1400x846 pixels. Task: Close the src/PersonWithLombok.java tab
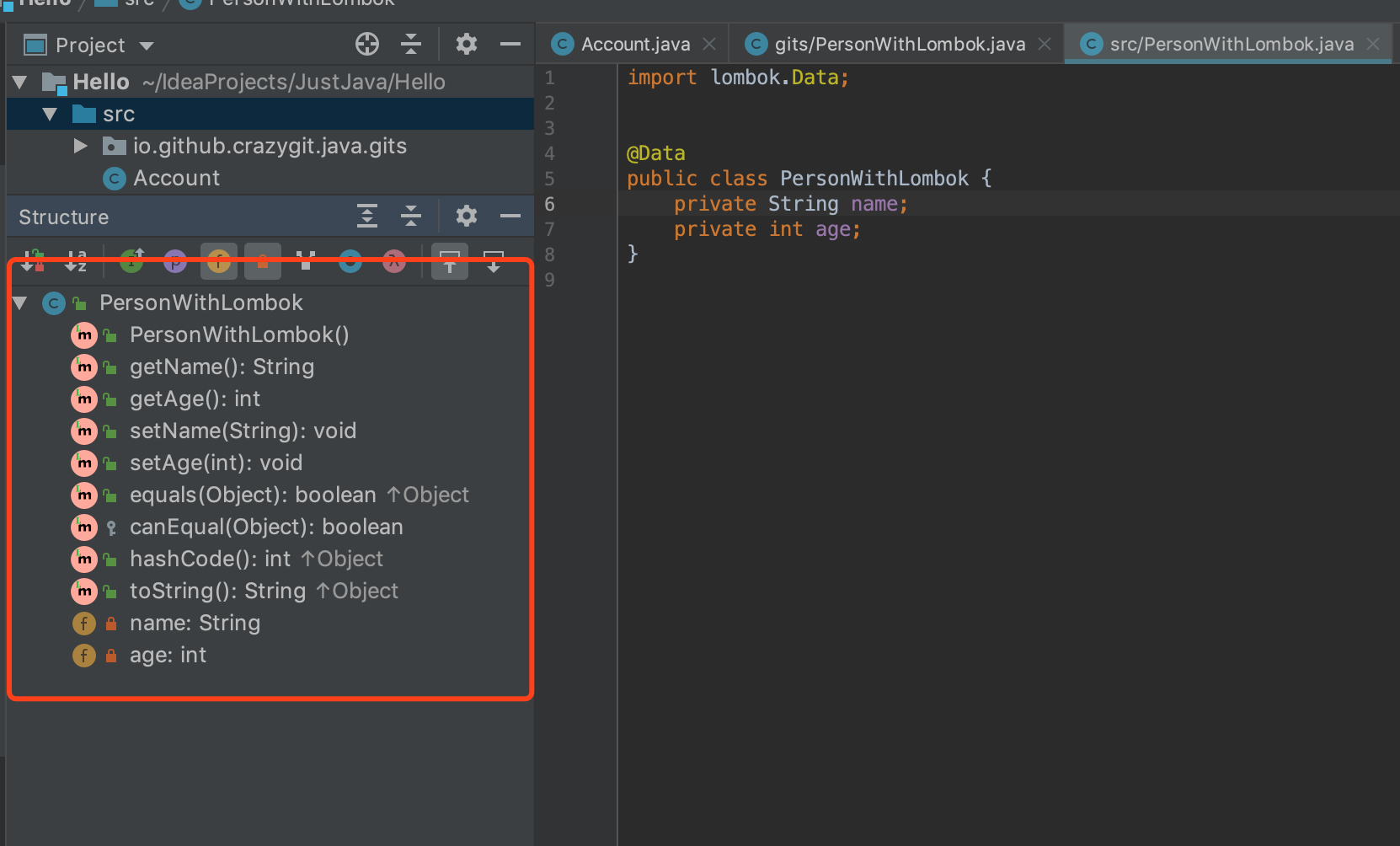[1373, 44]
